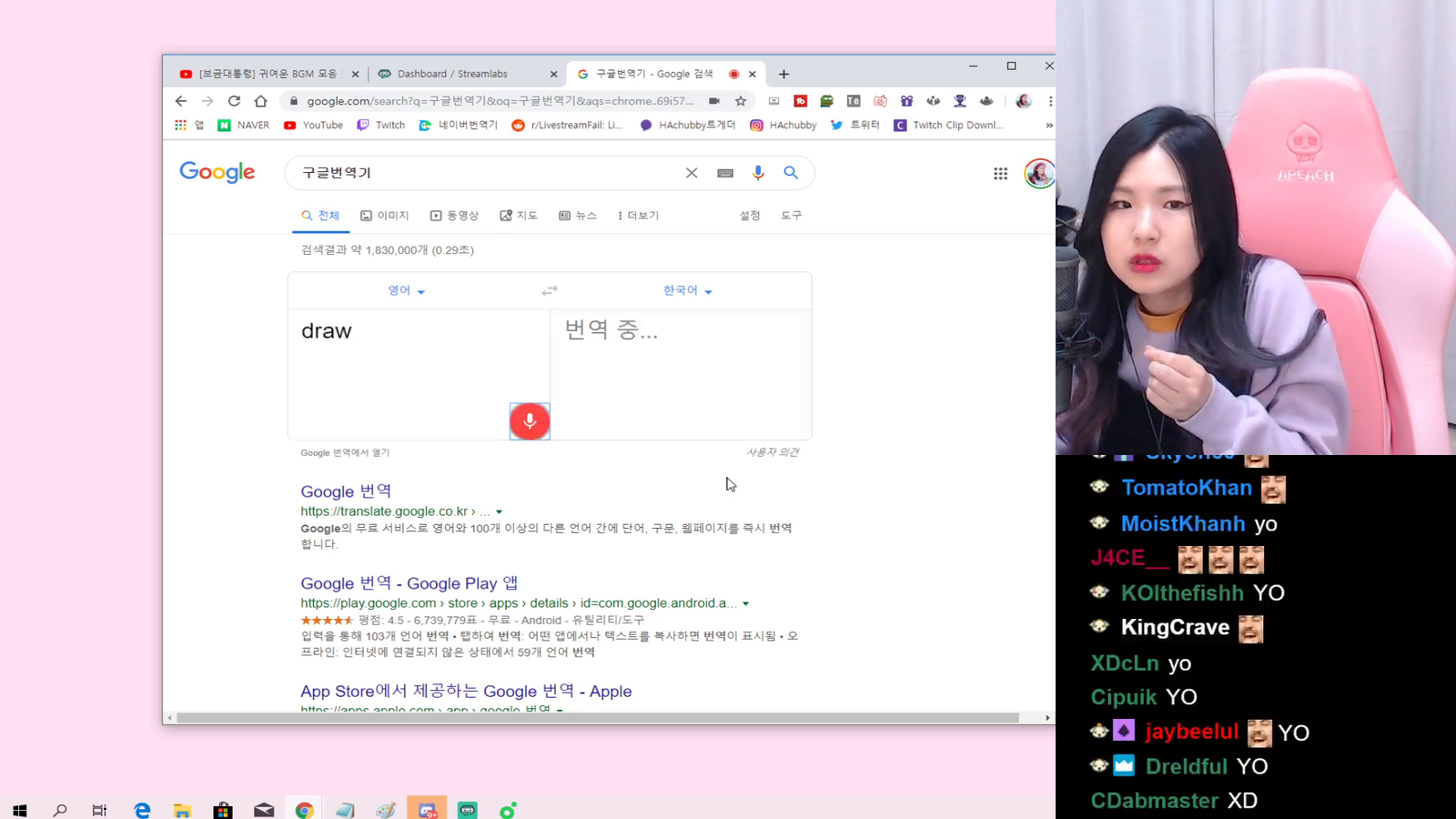Go back in Chrome
The width and height of the screenshot is (1456, 819).
181,101
